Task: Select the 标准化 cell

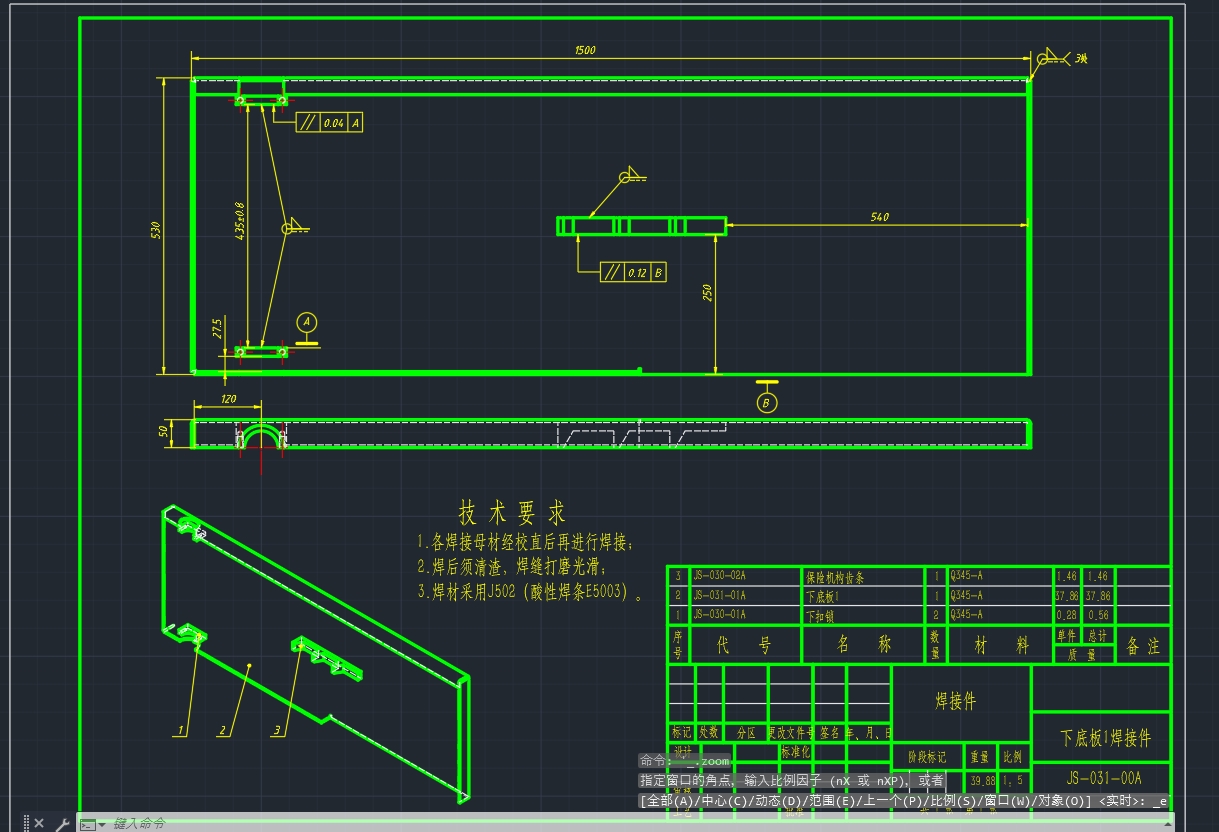Action: (797, 751)
